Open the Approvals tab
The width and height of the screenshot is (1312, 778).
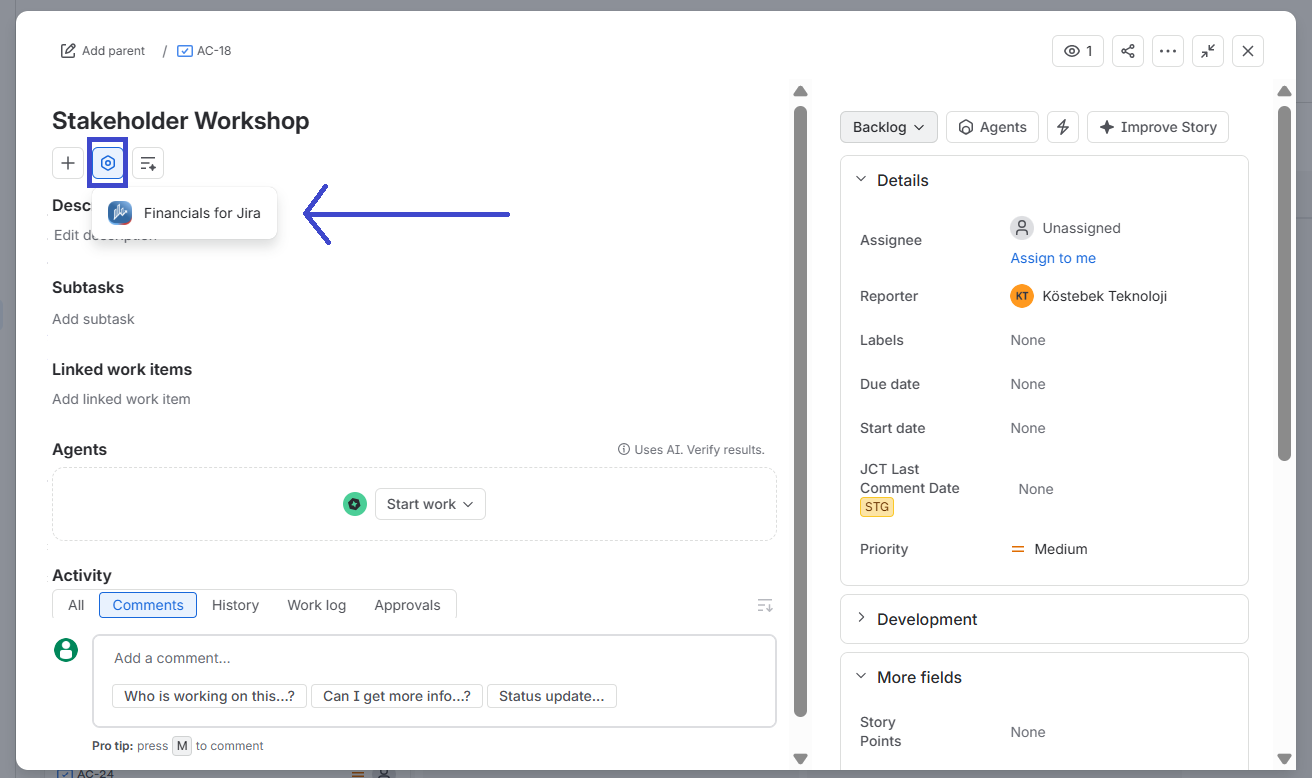tap(407, 605)
